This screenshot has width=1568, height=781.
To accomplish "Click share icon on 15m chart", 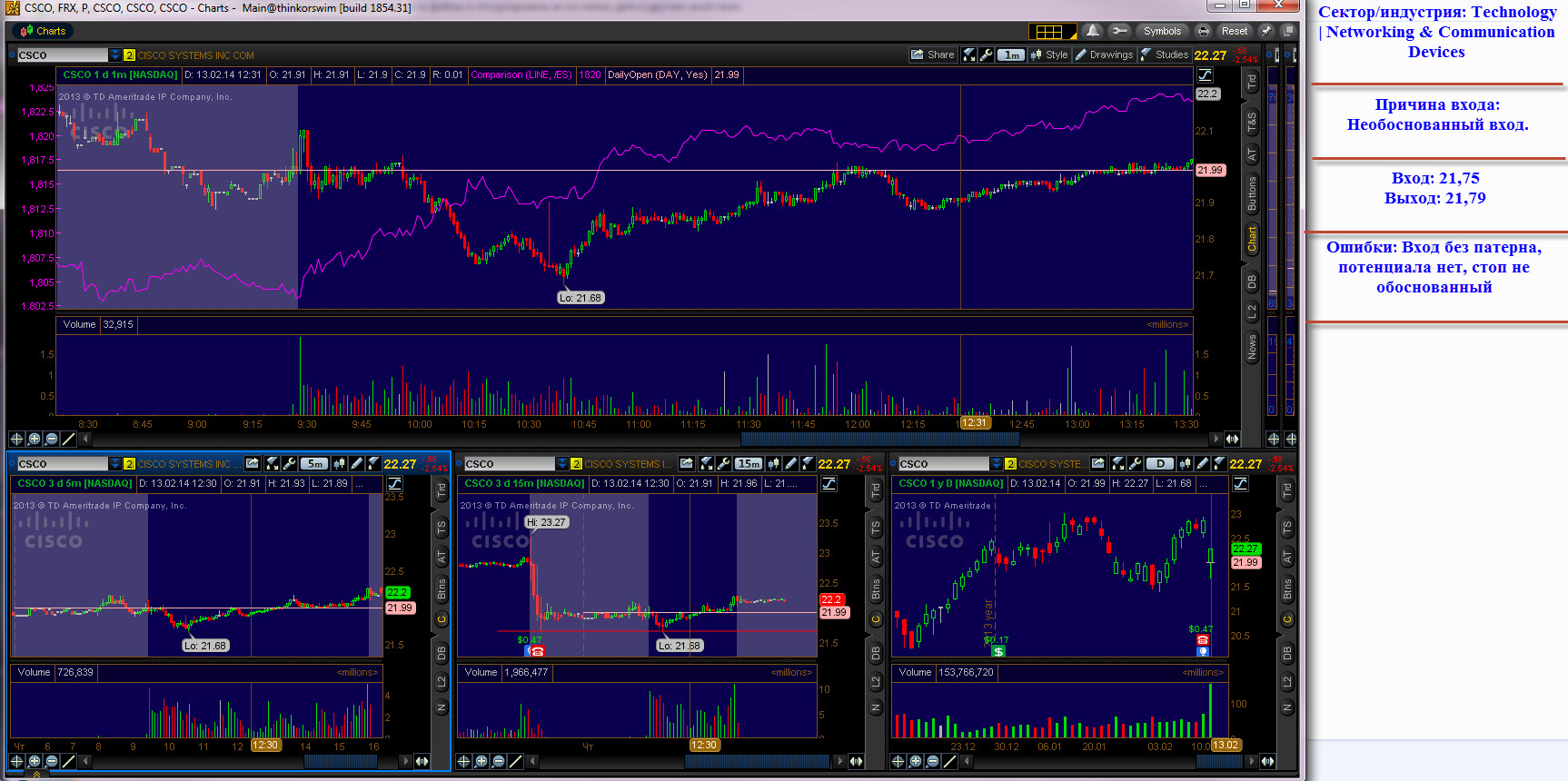I will click(x=687, y=463).
